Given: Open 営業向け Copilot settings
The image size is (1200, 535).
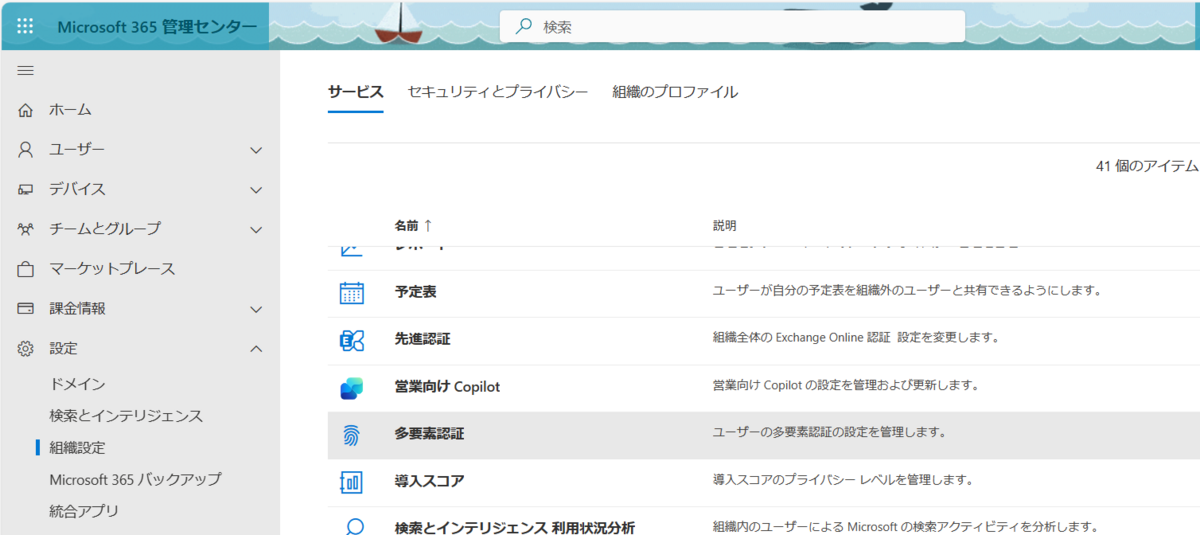Looking at the screenshot, I should [x=447, y=387].
